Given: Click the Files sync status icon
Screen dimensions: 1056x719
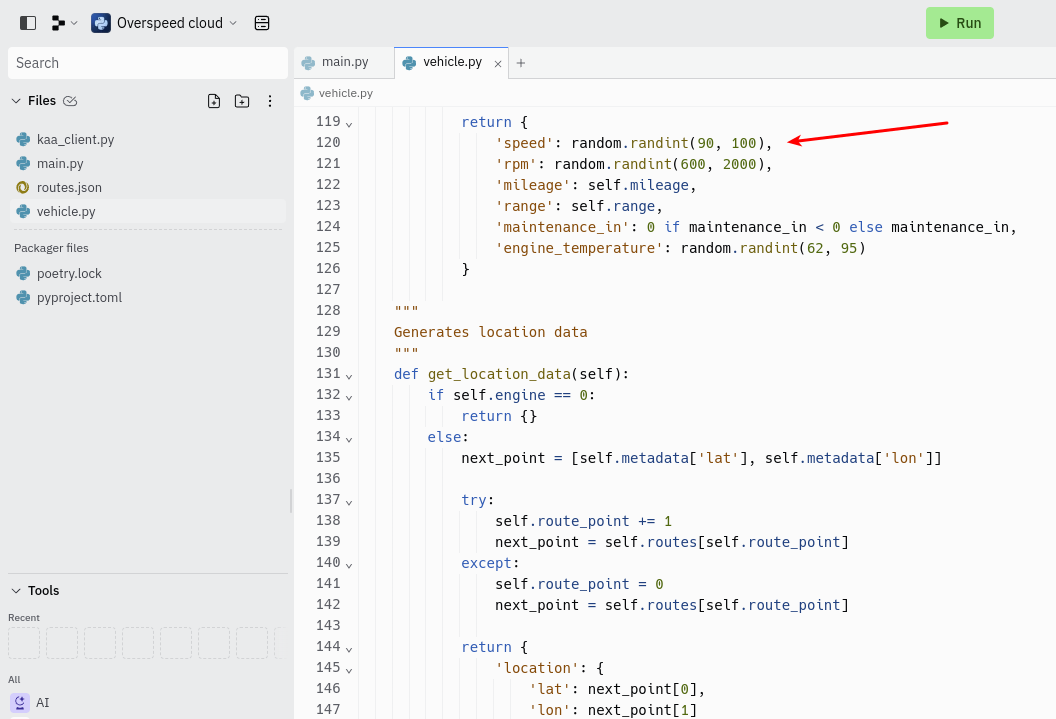Looking at the screenshot, I should [70, 101].
